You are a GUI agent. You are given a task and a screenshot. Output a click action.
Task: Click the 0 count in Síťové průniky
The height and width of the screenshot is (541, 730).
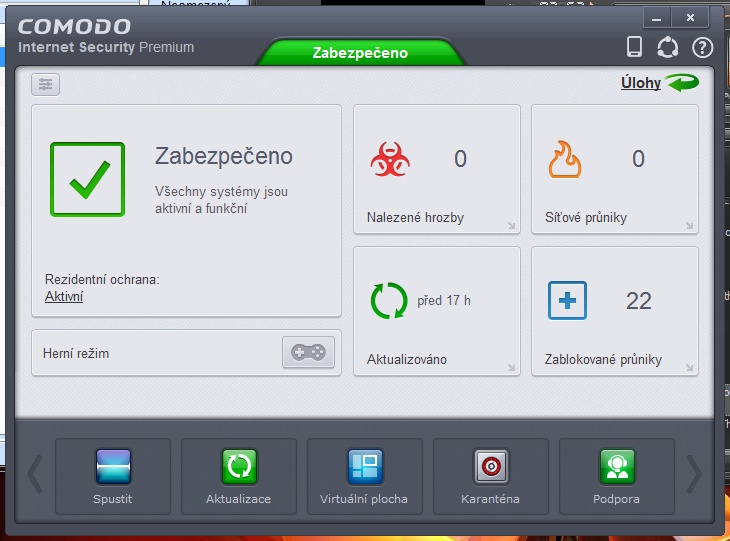[638, 159]
